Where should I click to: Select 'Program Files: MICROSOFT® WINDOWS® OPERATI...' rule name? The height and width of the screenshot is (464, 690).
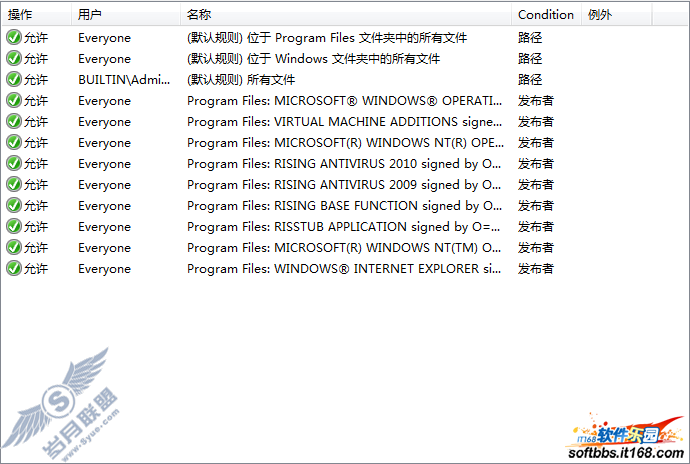pos(344,101)
